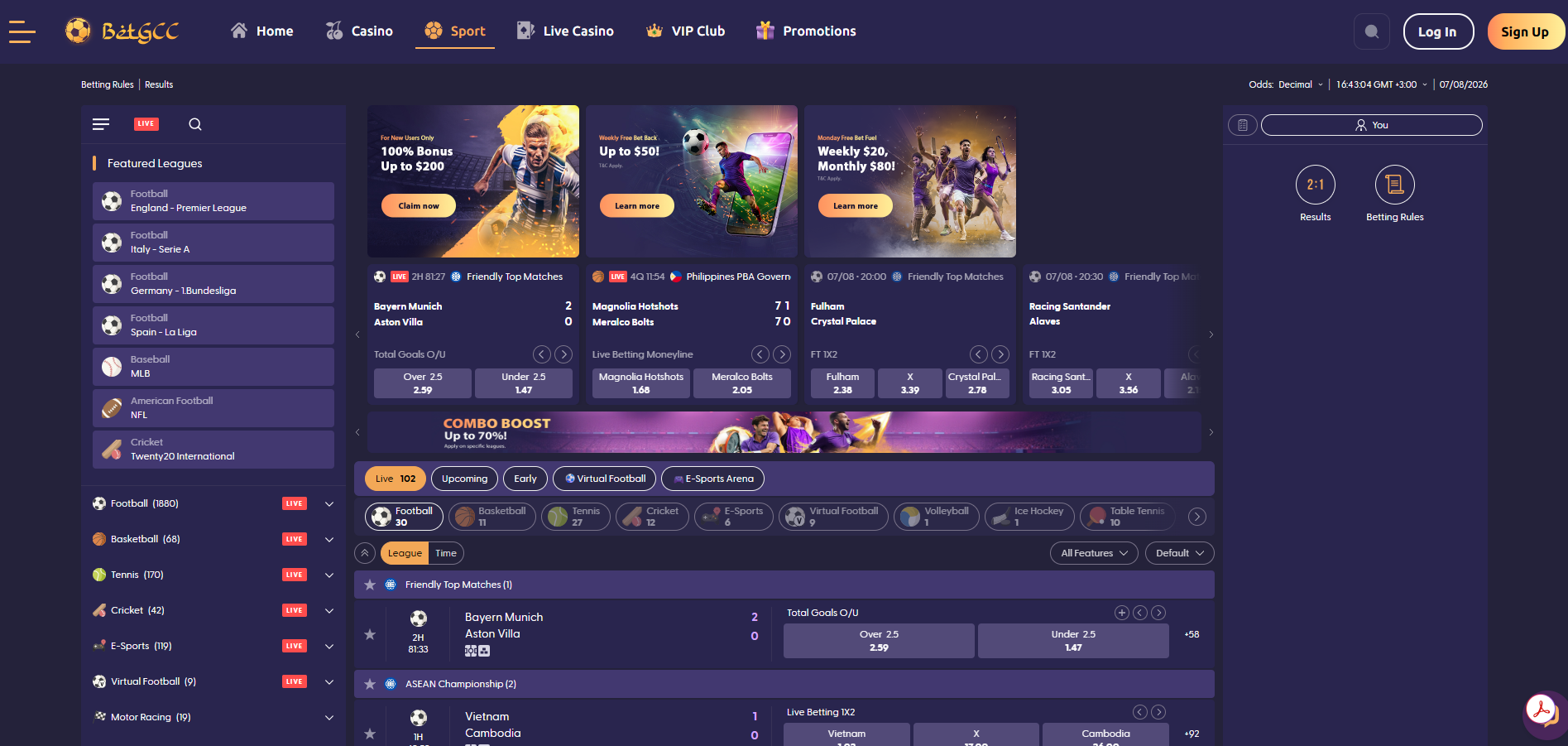Open the Default sorting dropdown
This screenshot has height=746, width=1568.
click(x=1180, y=553)
